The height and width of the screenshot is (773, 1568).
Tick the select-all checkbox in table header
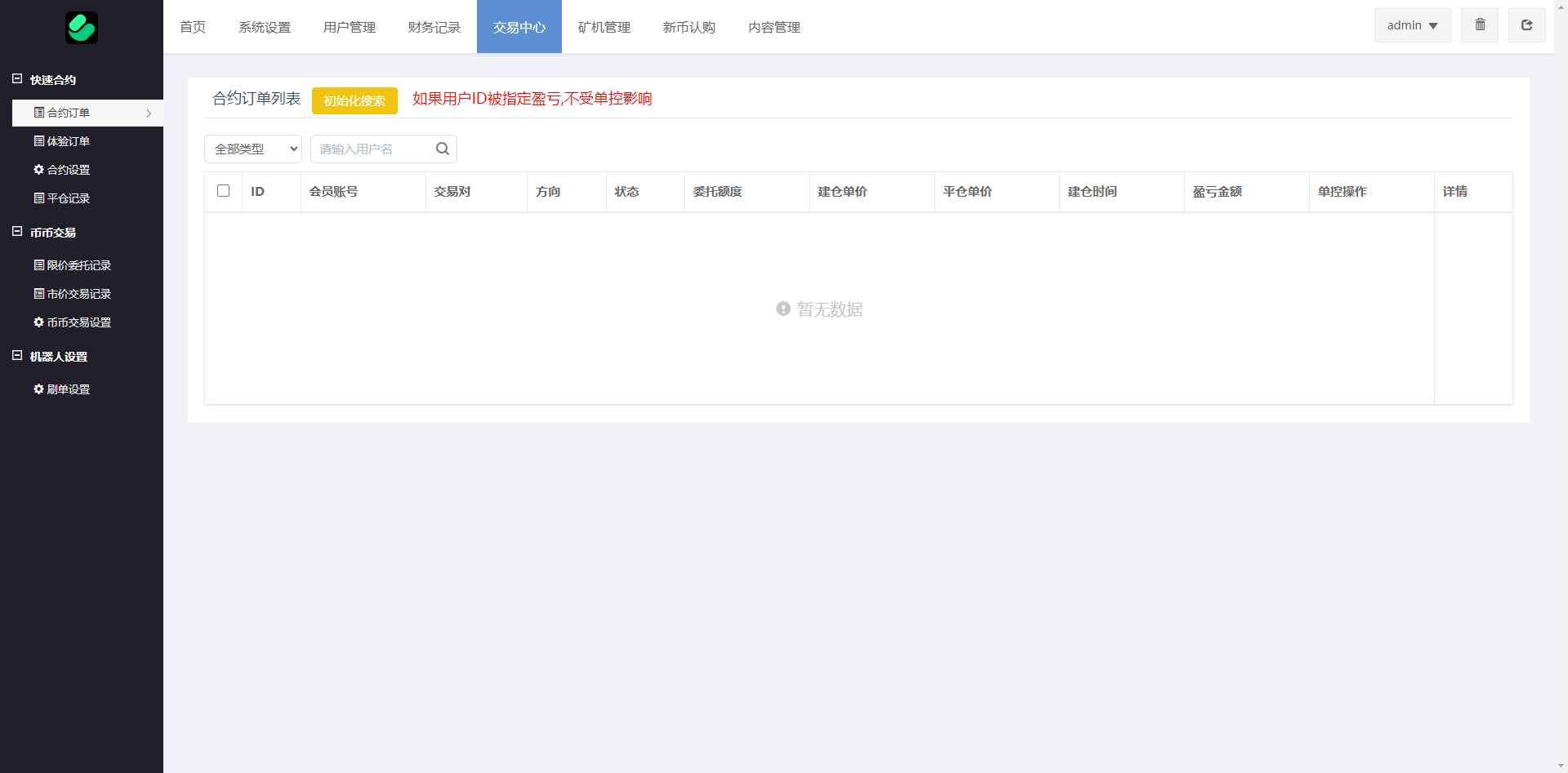(223, 191)
